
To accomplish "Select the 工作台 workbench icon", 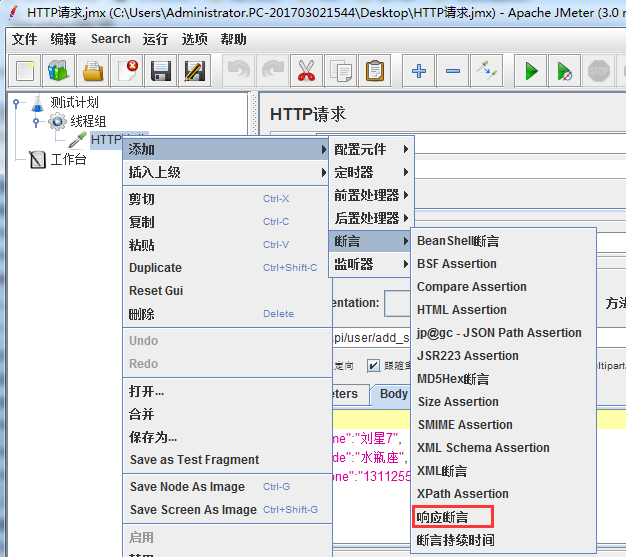I will tap(38, 159).
